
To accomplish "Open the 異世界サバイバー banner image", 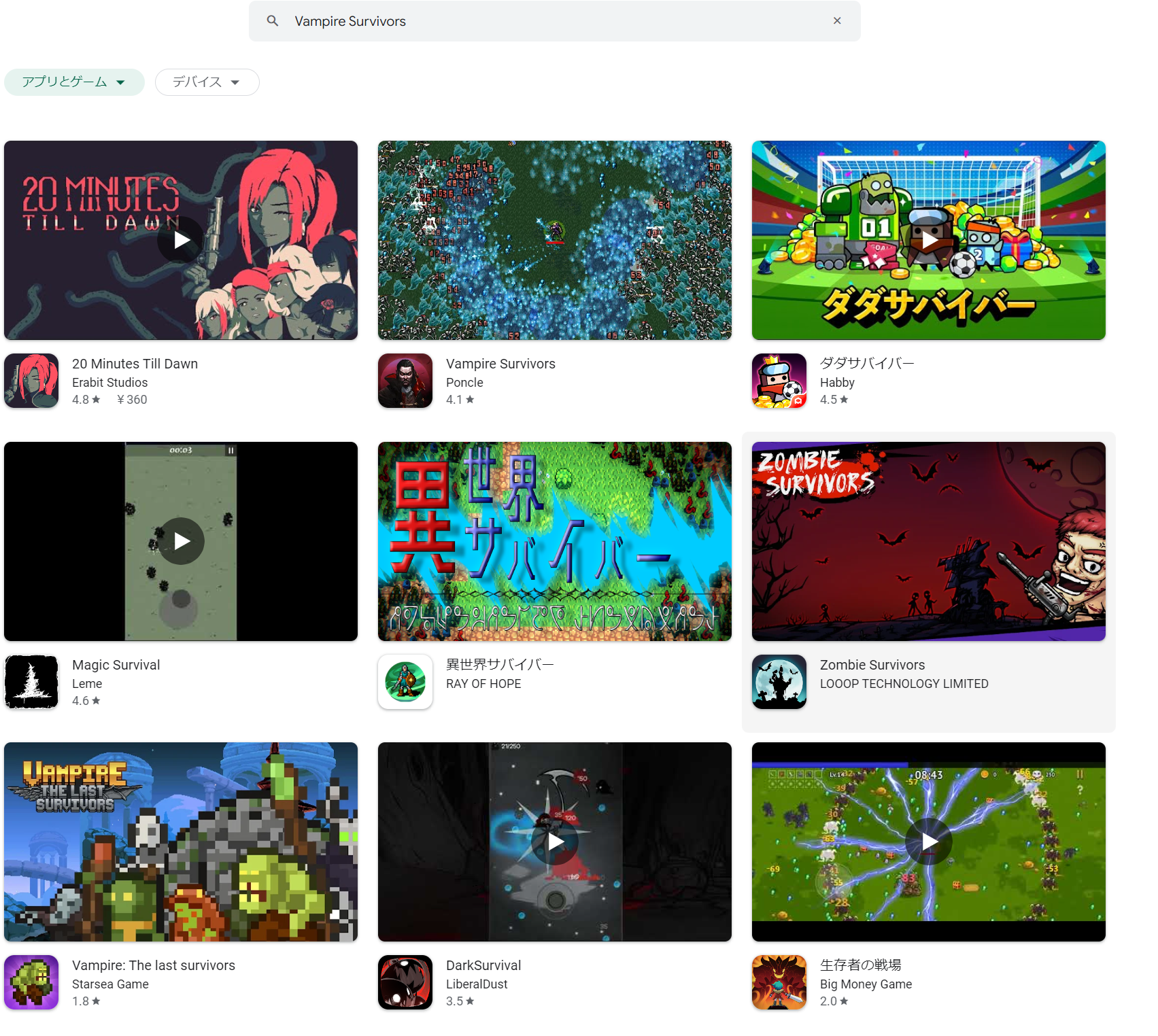I will (x=555, y=541).
